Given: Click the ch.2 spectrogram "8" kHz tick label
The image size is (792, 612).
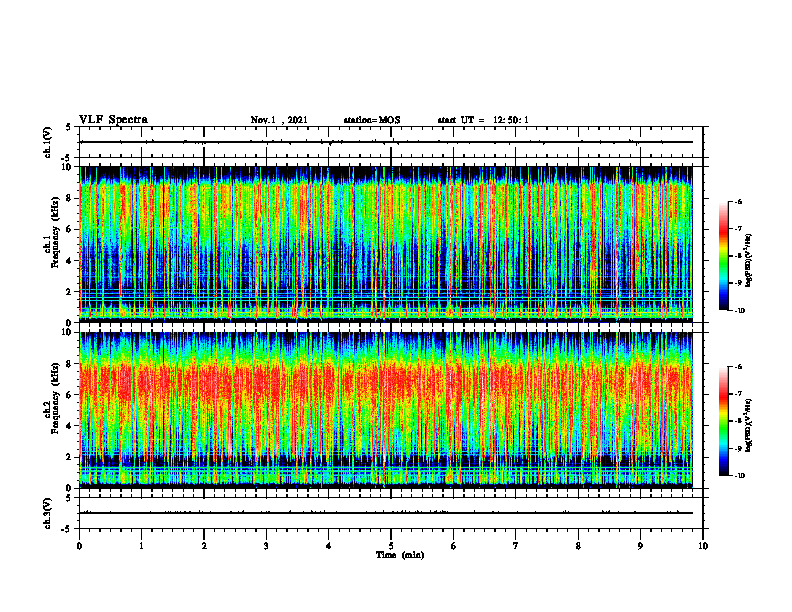Looking at the screenshot, I should [70, 364].
